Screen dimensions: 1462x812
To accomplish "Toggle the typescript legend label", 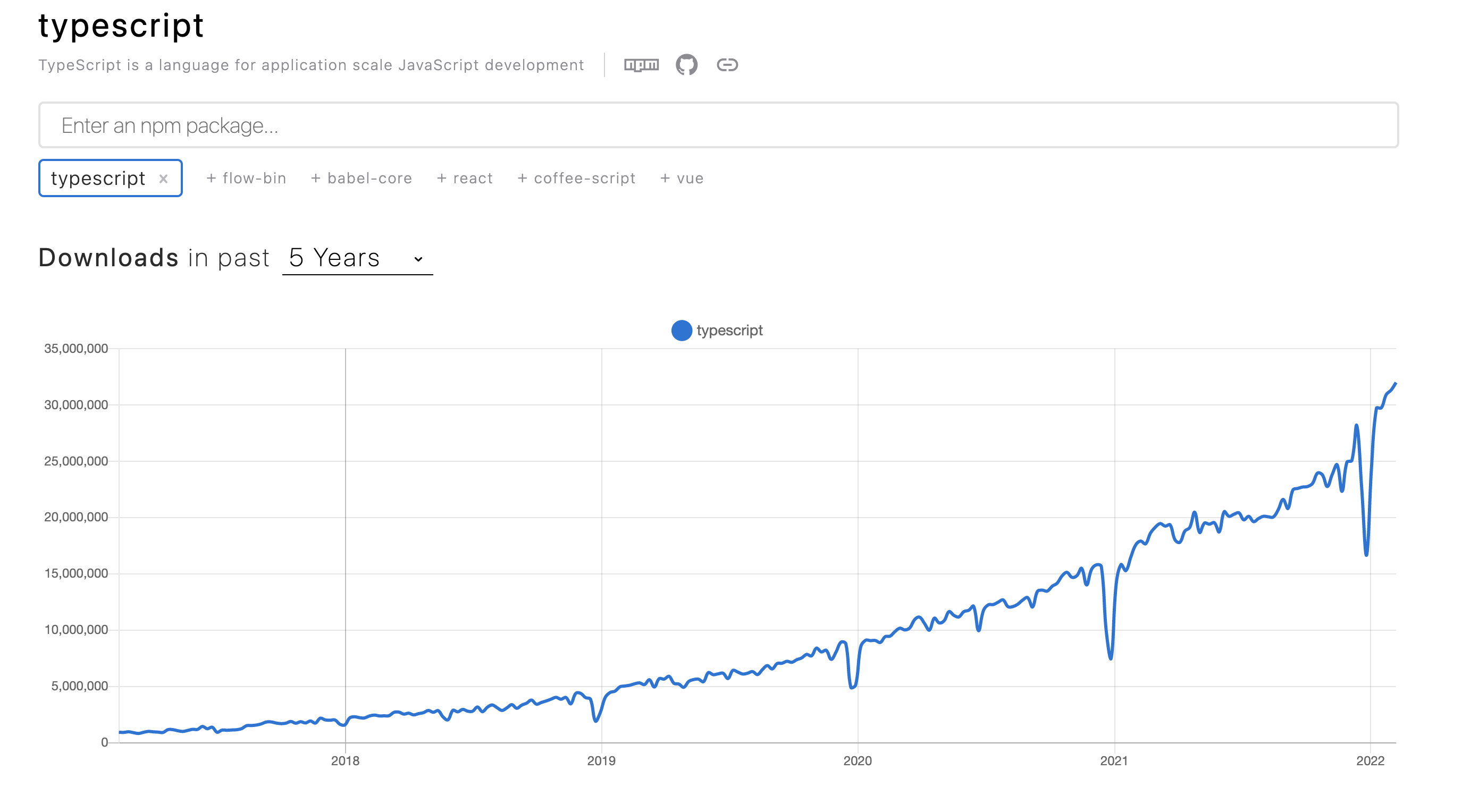I will pyautogui.click(x=729, y=330).
